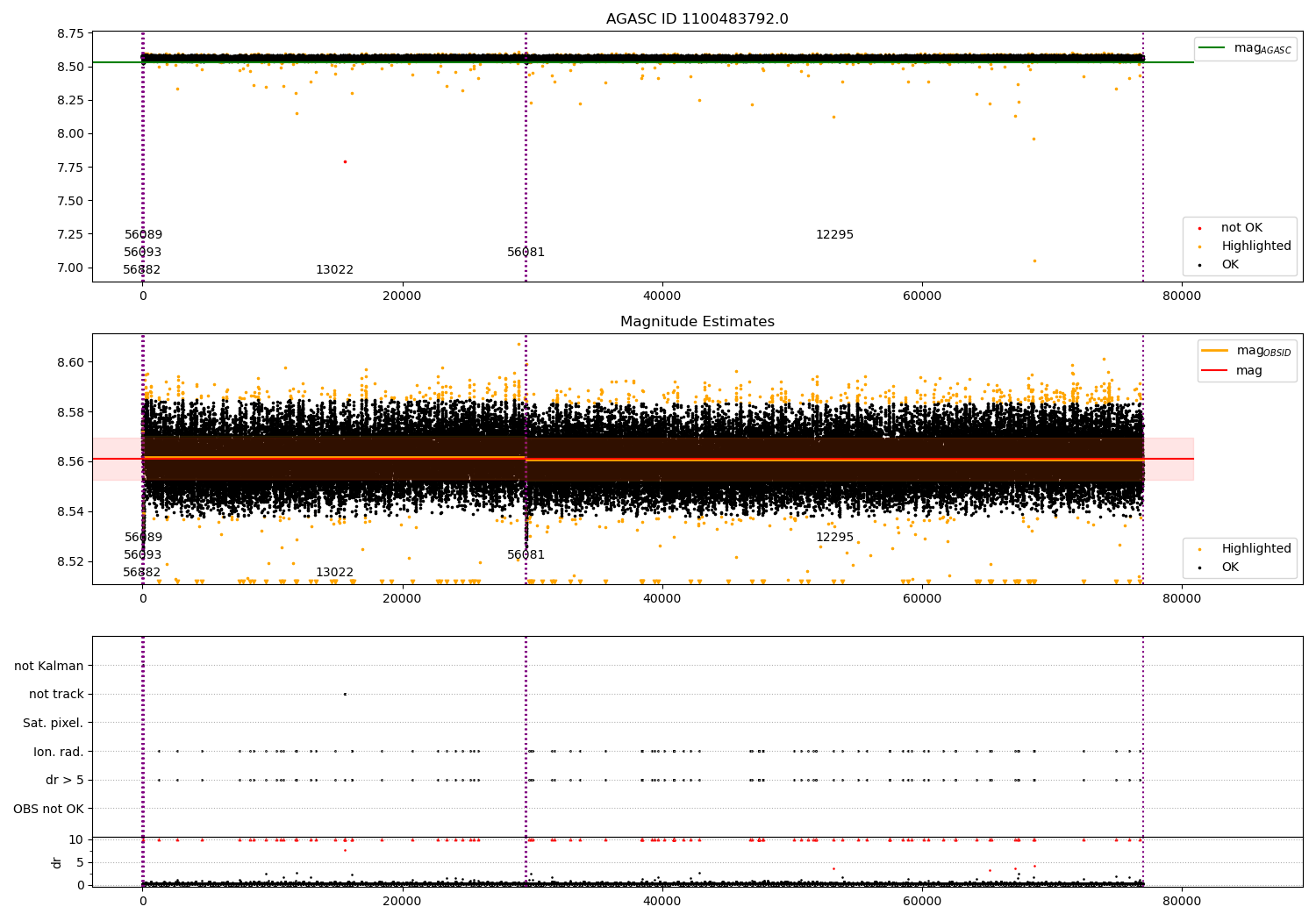Select the orange mag OBSID legend entry

(x=1246, y=351)
